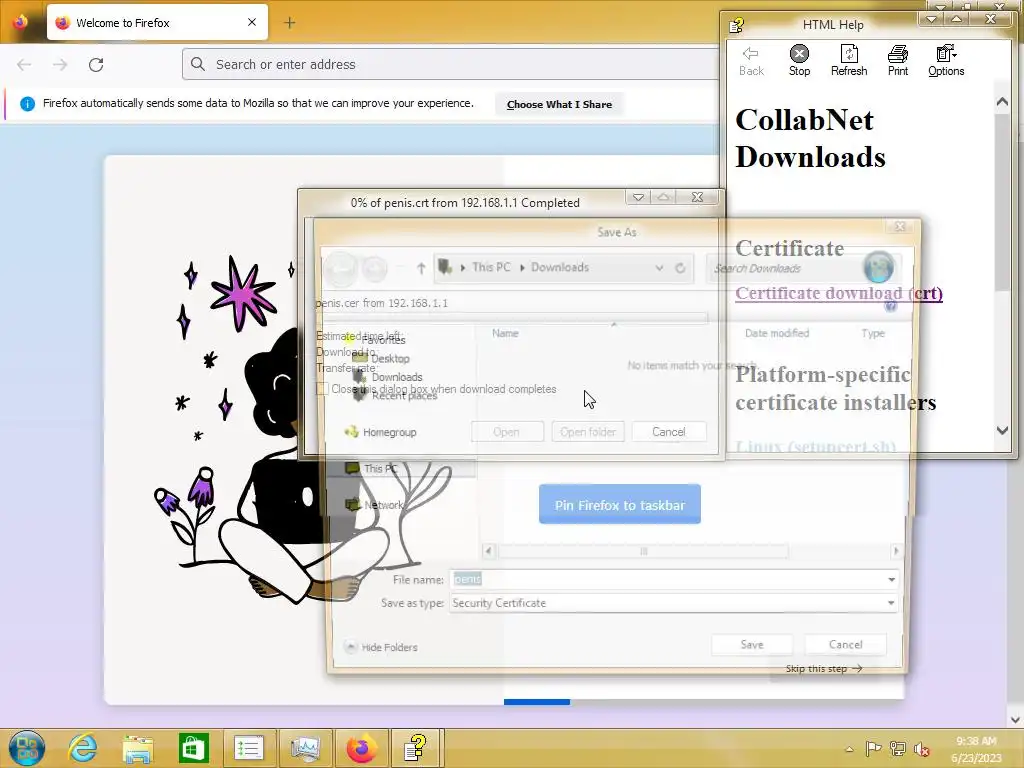Open the Windows Store taskbar icon
1024x768 pixels.
pyautogui.click(x=193, y=748)
